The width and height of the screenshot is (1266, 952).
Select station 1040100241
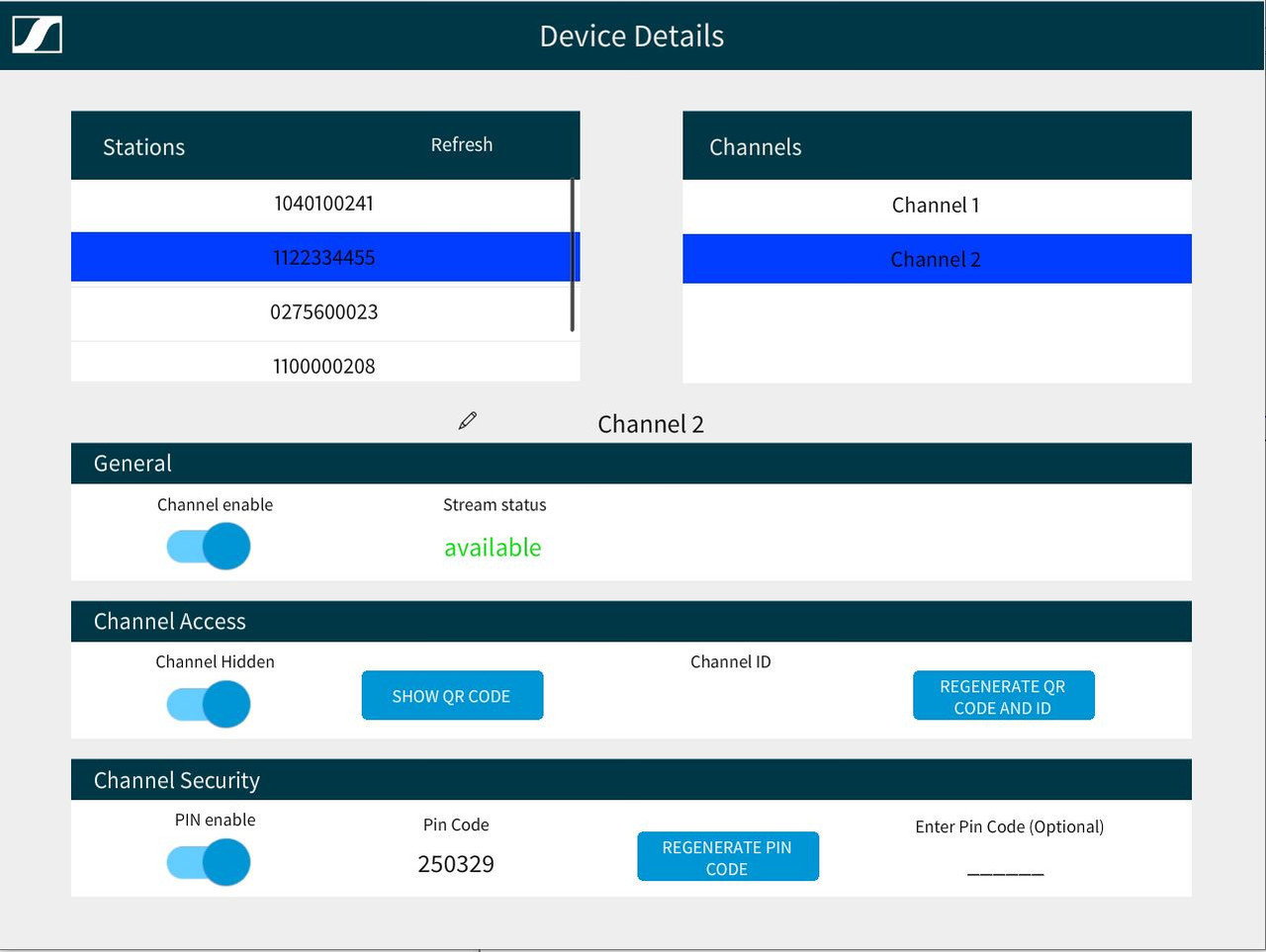click(323, 204)
